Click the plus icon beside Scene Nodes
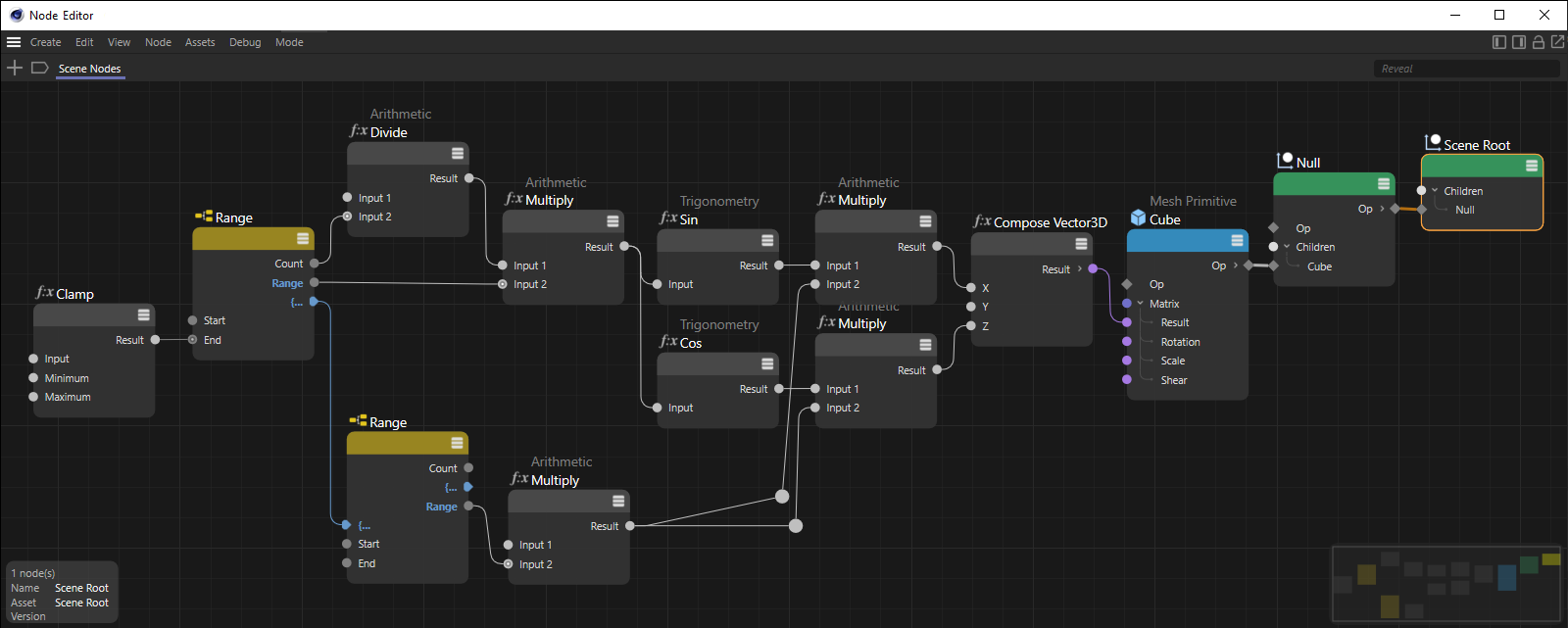The image size is (1568, 628). (x=15, y=68)
